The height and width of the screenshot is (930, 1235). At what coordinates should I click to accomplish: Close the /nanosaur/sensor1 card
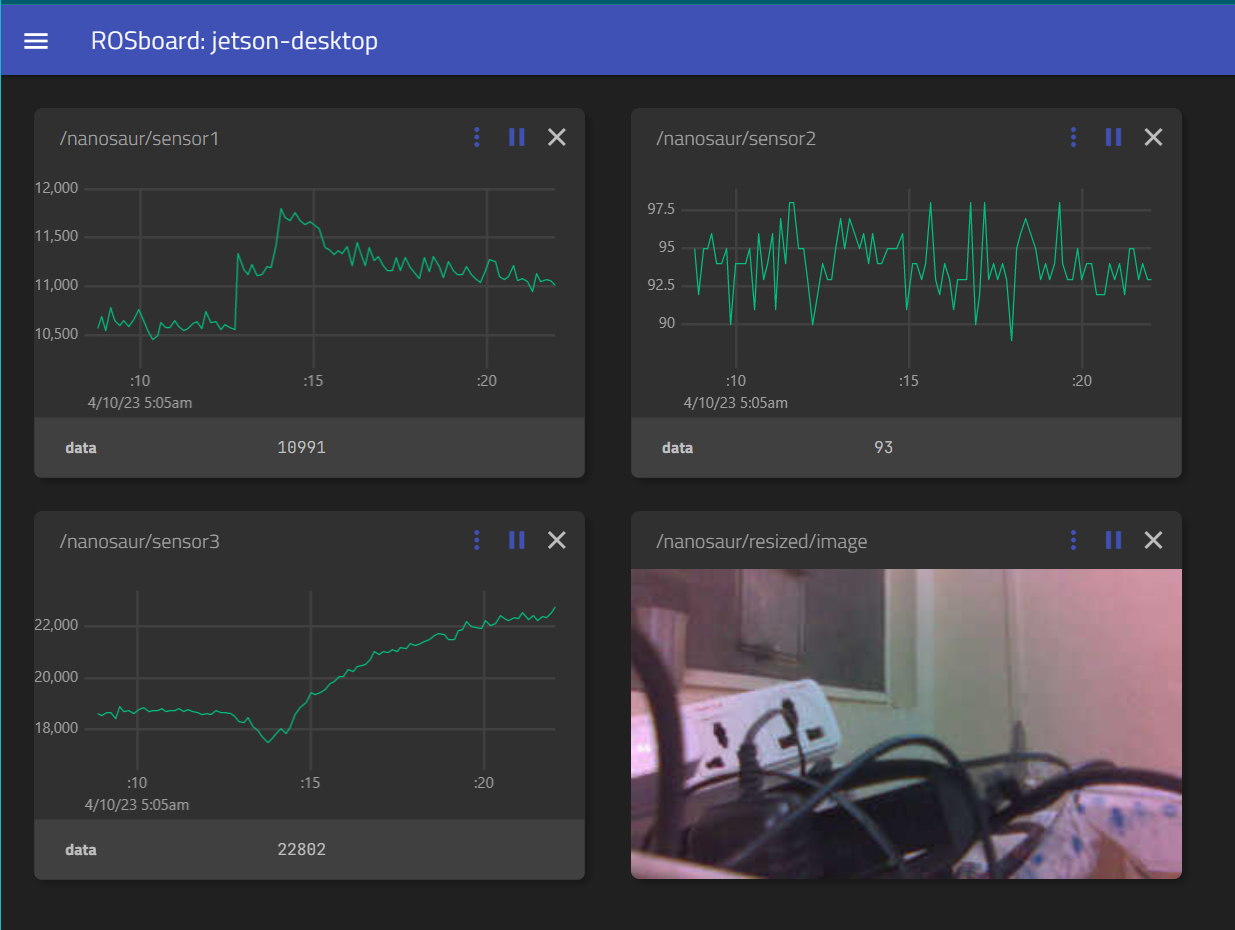pos(557,137)
